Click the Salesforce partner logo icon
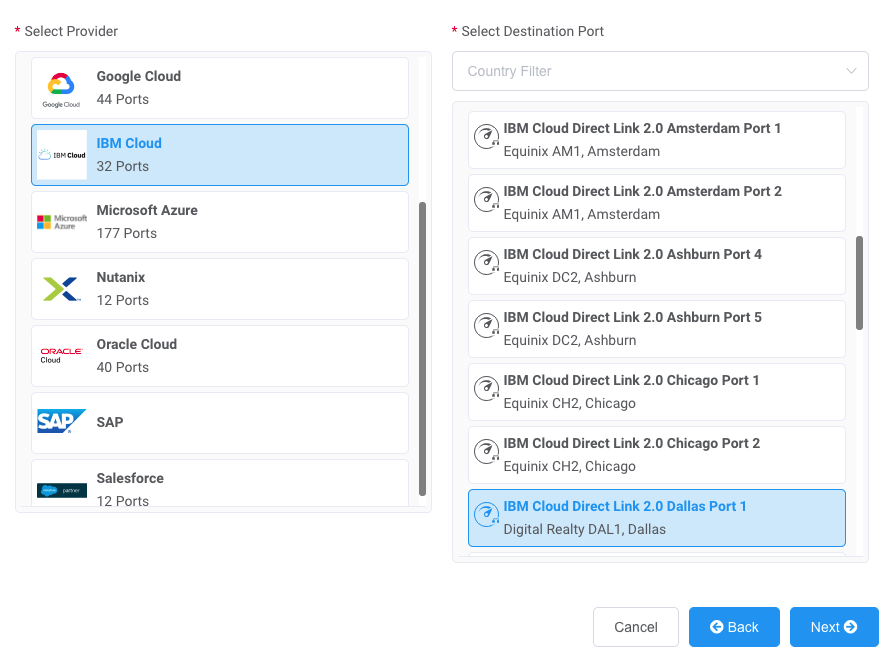Viewport: 890px width, 662px height. [x=61, y=490]
